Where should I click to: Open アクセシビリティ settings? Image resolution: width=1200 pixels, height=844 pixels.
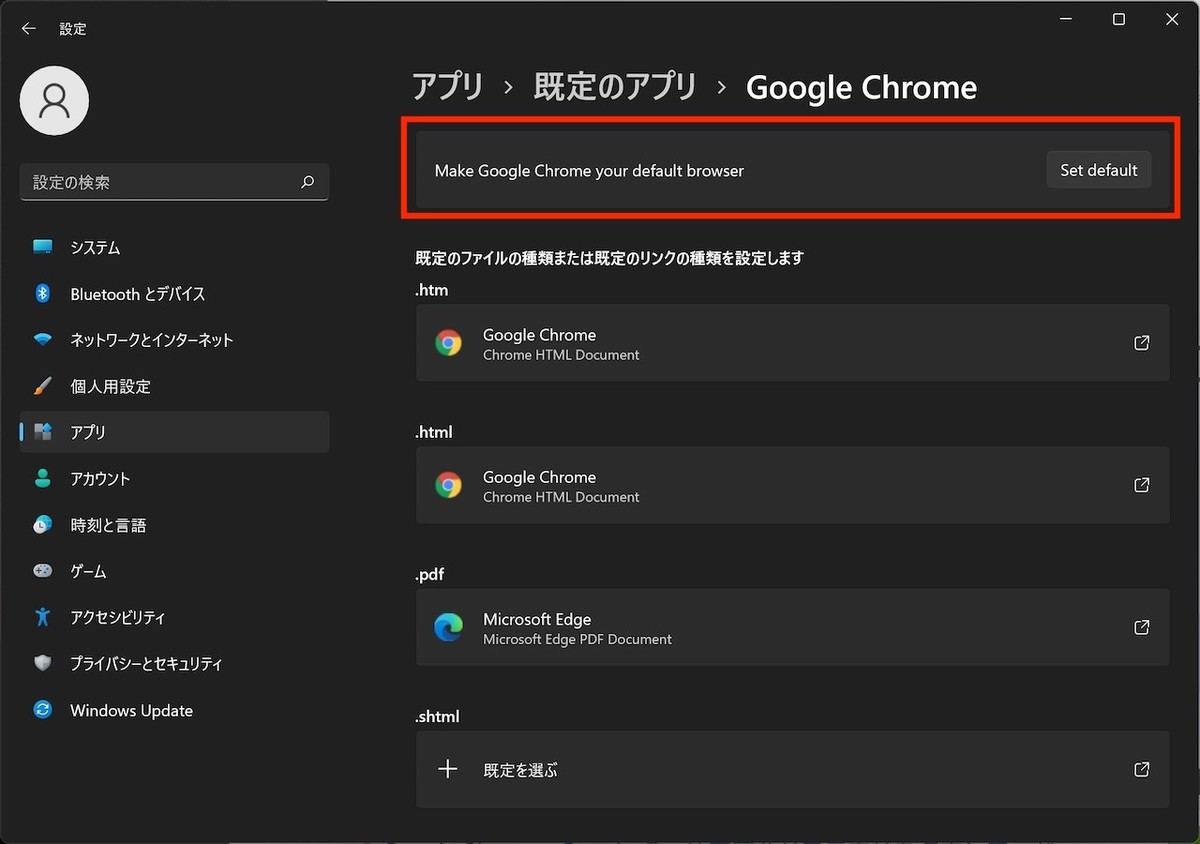click(174, 617)
